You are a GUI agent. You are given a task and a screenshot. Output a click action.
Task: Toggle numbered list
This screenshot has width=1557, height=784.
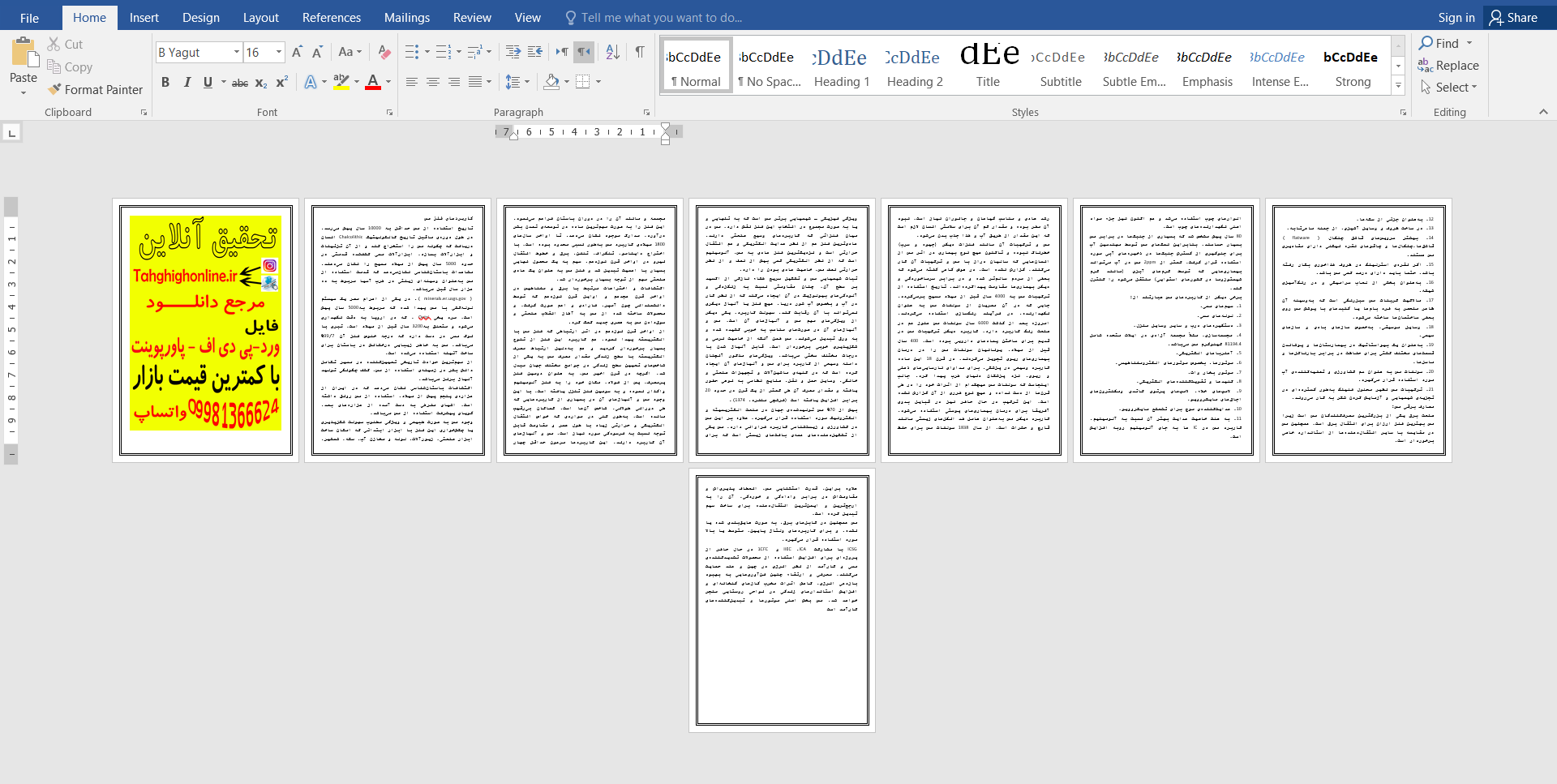click(443, 52)
